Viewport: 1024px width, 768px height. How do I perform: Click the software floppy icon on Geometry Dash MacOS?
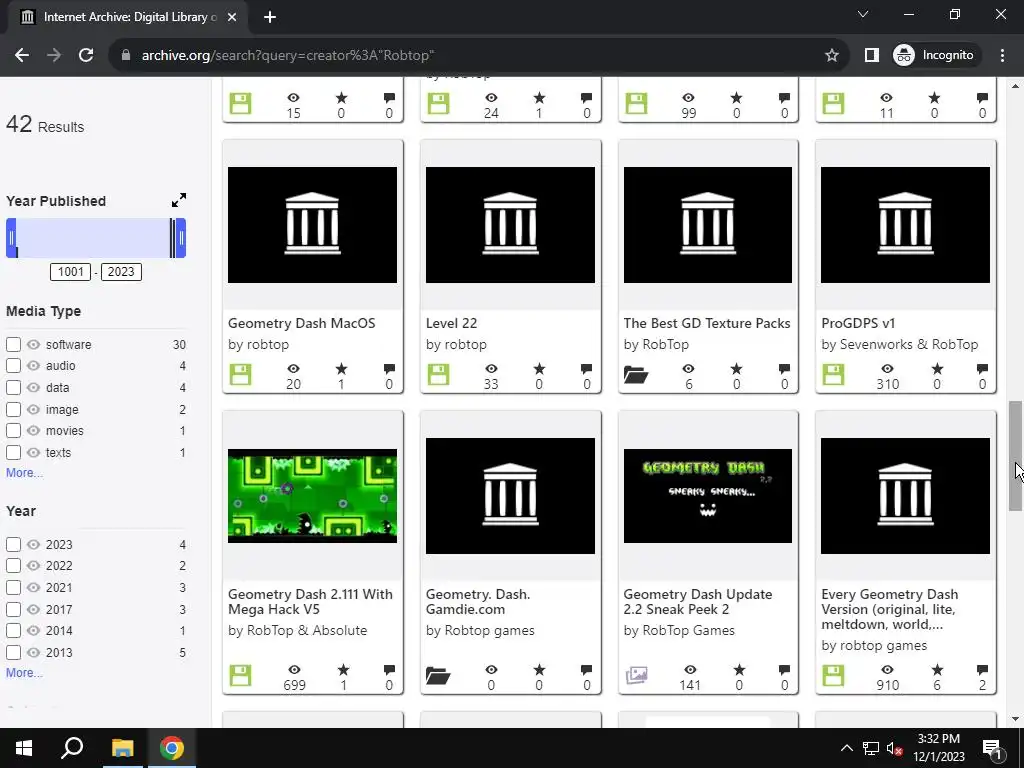(x=240, y=374)
